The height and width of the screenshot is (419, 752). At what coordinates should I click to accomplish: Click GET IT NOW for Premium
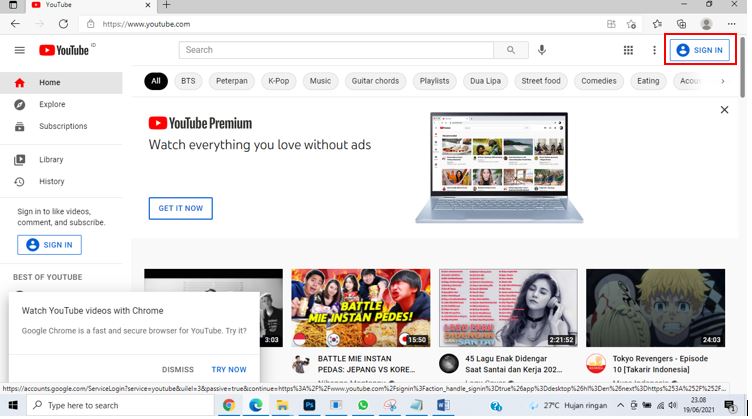[x=180, y=208]
